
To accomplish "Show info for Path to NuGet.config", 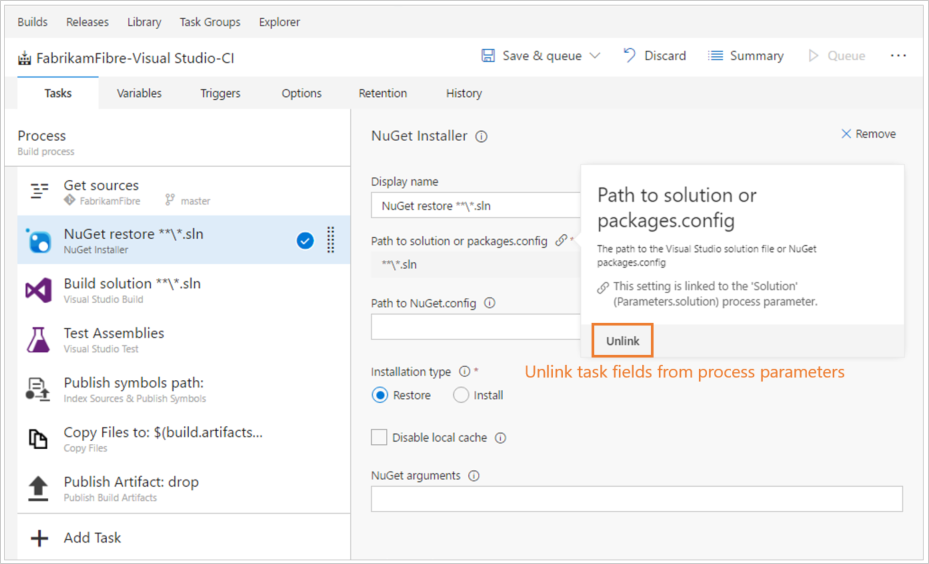I will (489, 303).
